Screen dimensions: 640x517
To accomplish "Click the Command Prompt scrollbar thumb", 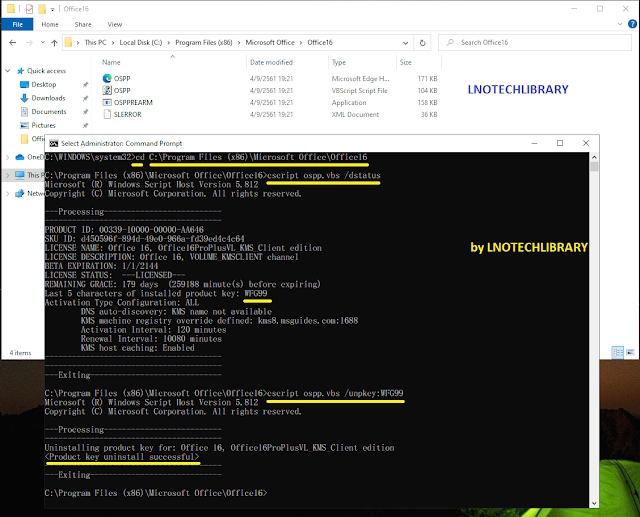I will pos(594,166).
